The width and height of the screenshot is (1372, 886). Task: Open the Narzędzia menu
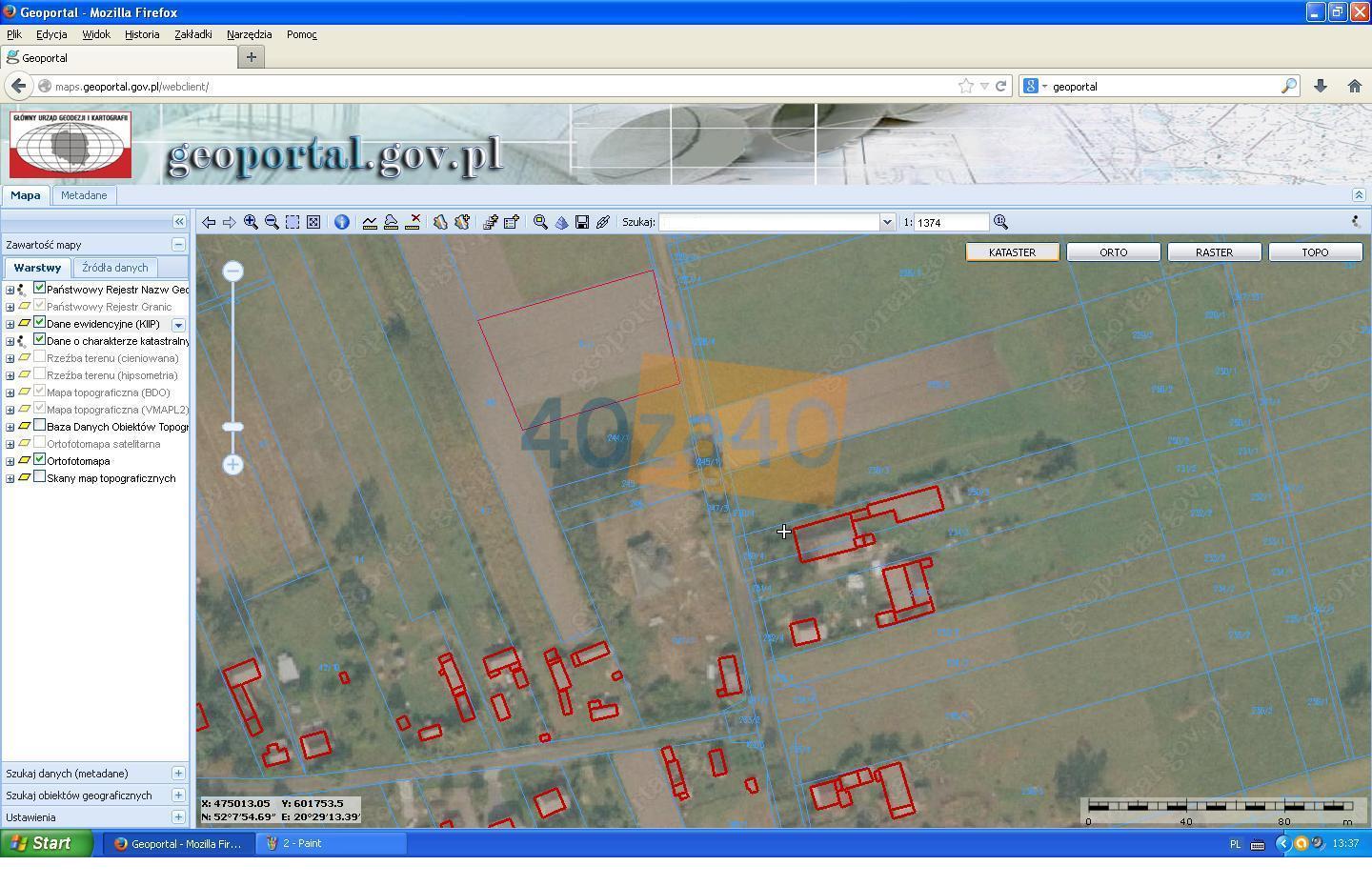coord(250,34)
